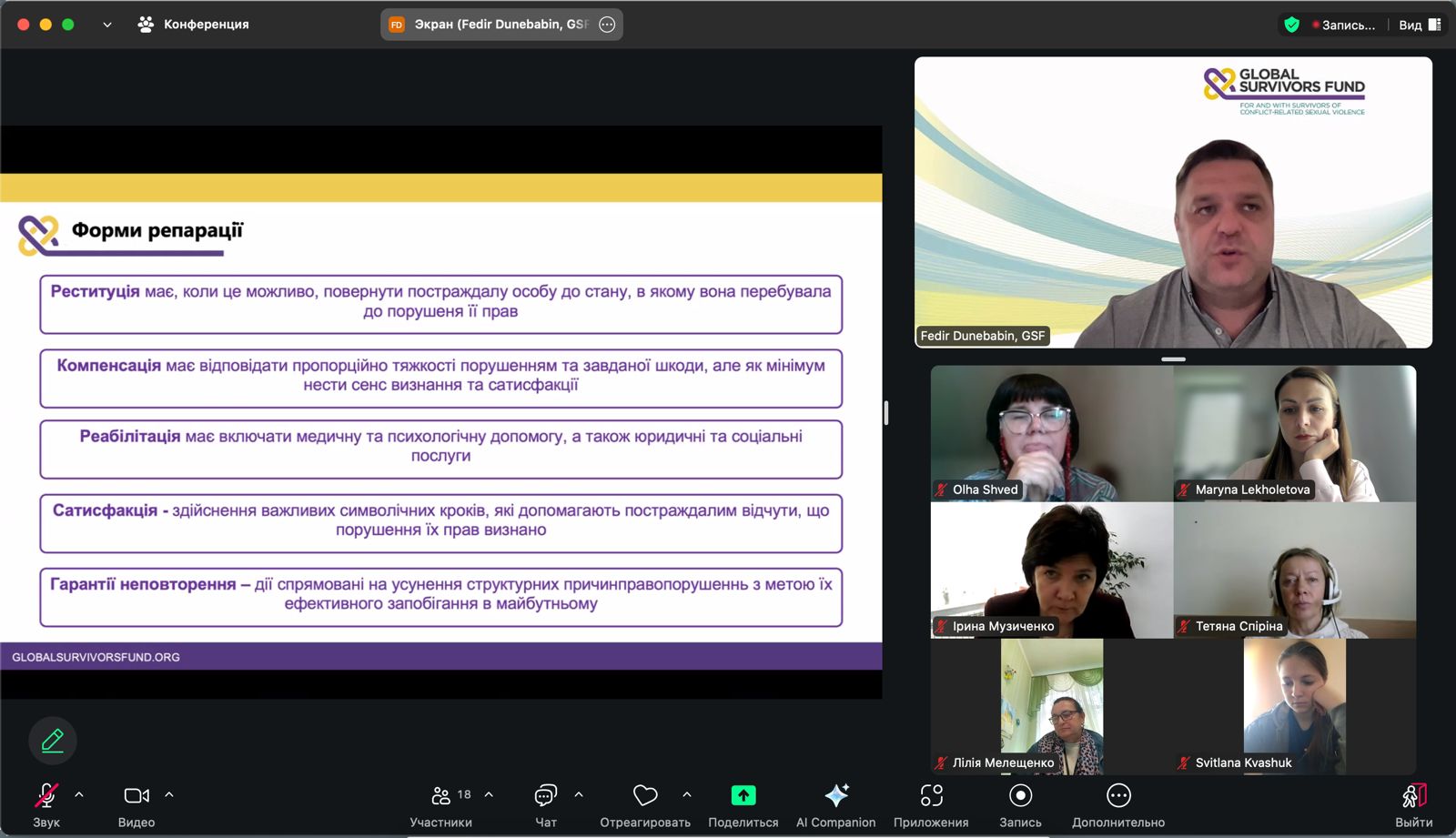Open the Конференция meeting info menu
The width and height of the screenshot is (1456, 838).
click(193, 25)
